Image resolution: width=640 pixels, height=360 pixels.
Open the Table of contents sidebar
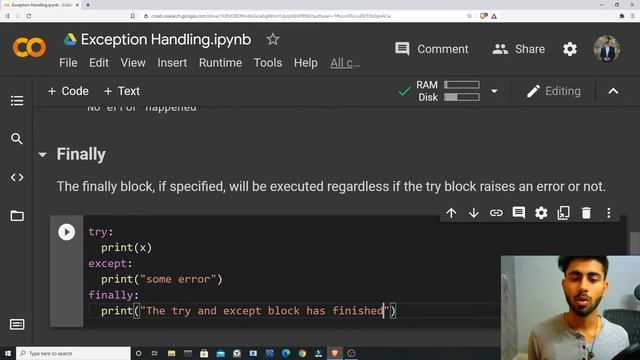pos(17,100)
